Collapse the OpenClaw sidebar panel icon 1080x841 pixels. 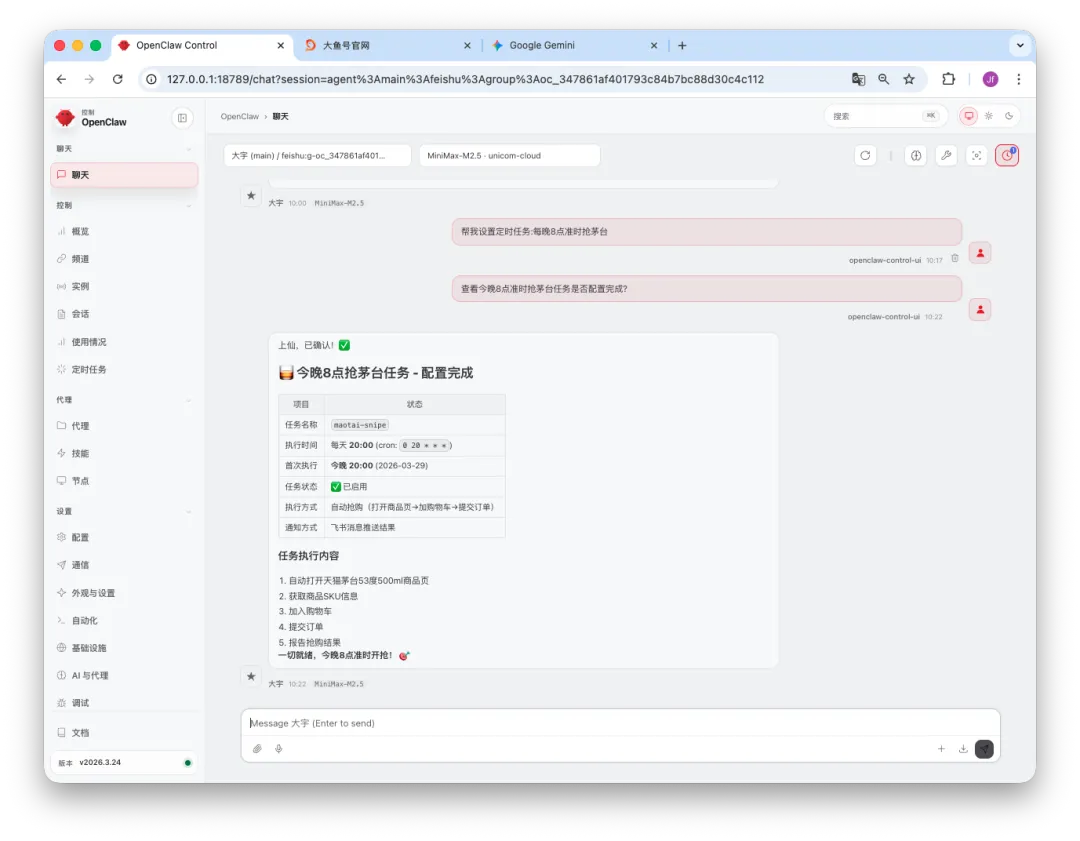coord(182,118)
